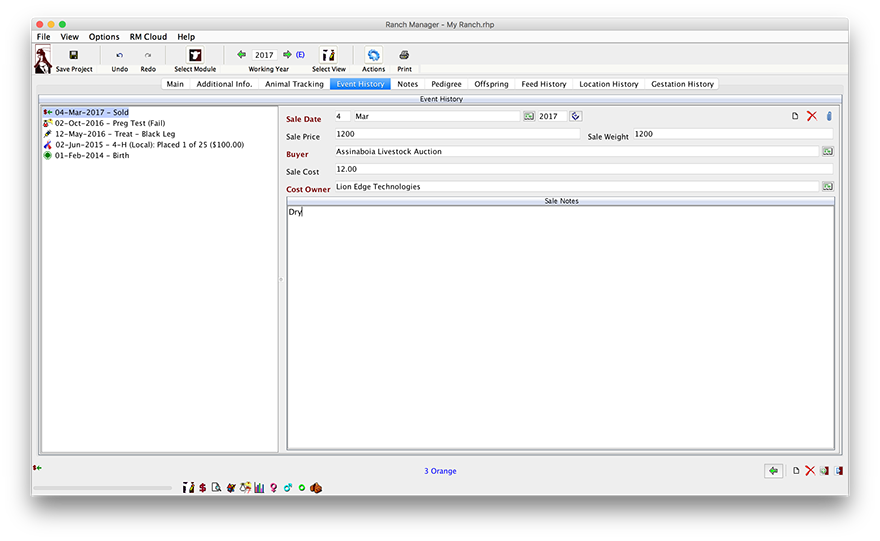Viewport: 880px width, 541px height.
Task: Click the Actions refresh icon
Action: (373, 56)
